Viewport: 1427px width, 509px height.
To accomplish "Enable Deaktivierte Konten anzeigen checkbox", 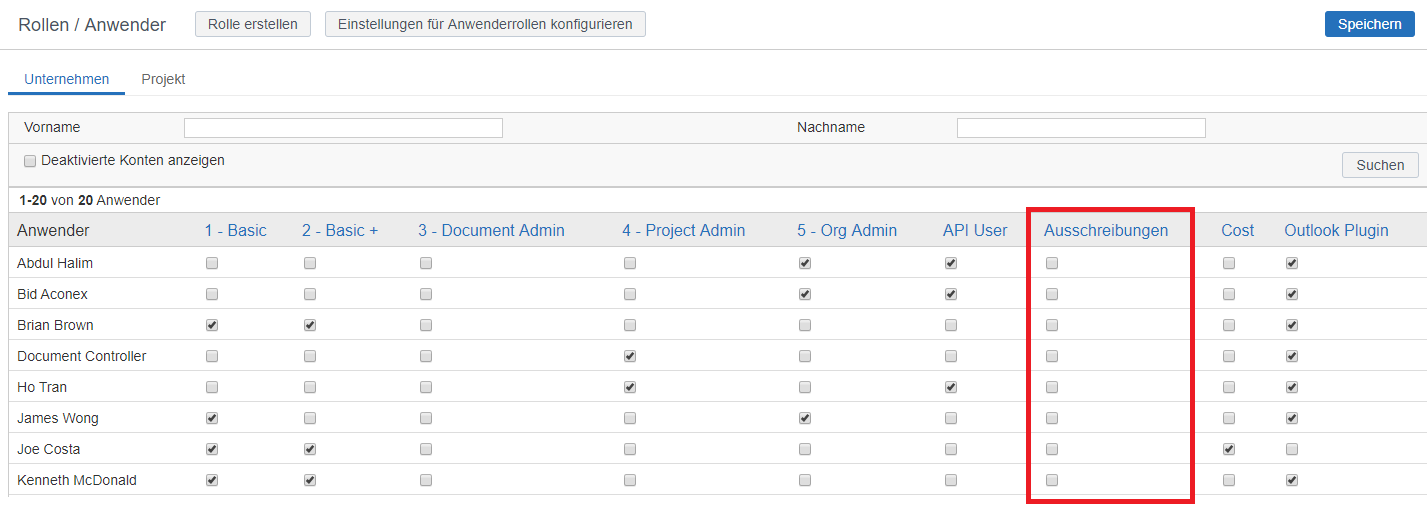I will pos(30,160).
